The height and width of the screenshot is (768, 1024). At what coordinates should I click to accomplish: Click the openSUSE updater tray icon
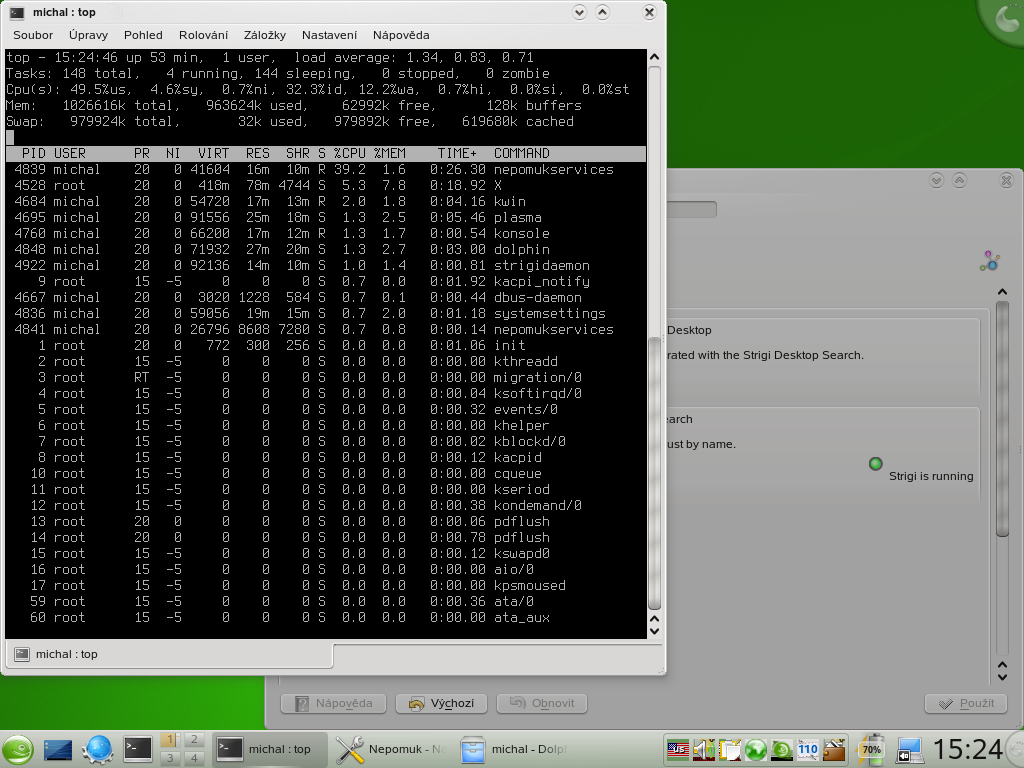click(x=782, y=749)
